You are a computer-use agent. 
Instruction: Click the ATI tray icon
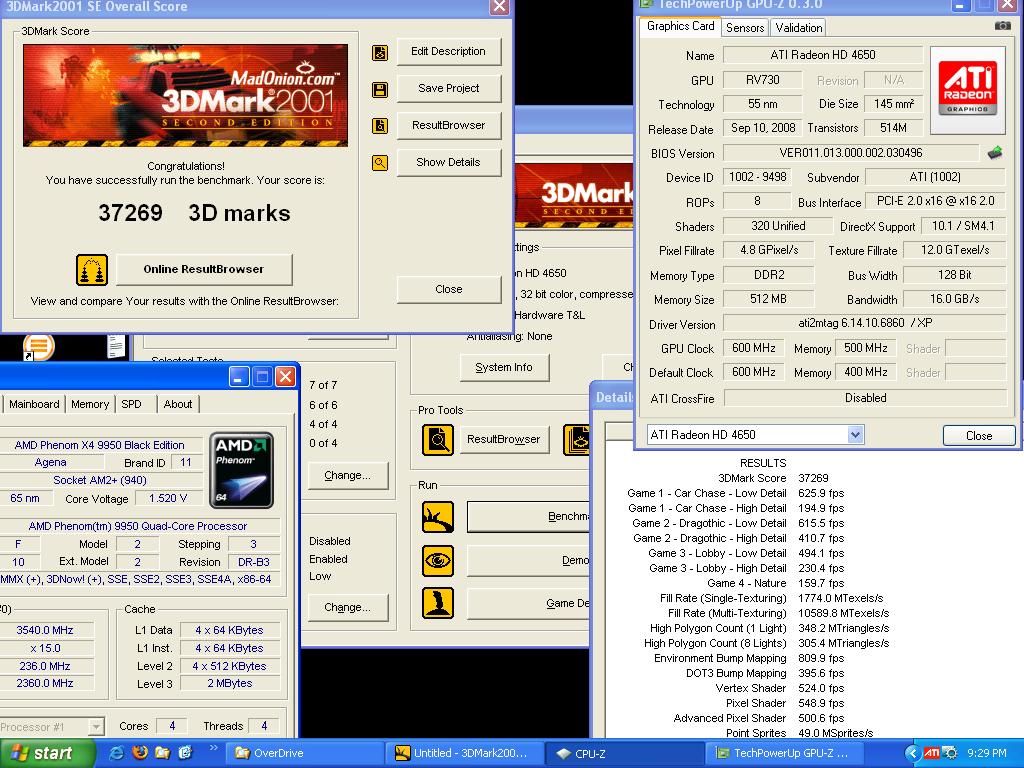(931, 753)
